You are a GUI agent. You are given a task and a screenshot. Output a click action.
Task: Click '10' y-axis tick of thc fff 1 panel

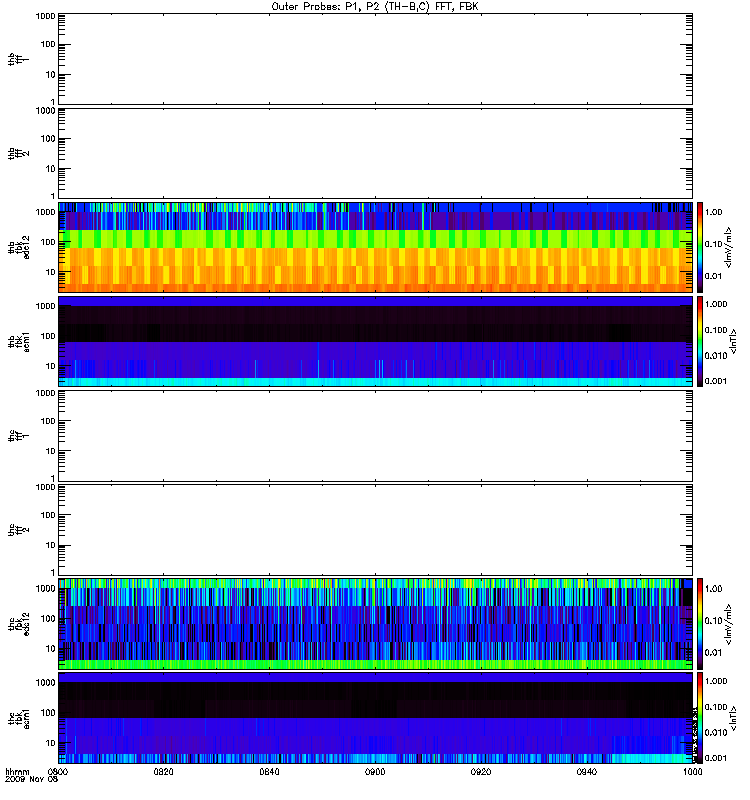pyautogui.click(x=51, y=451)
